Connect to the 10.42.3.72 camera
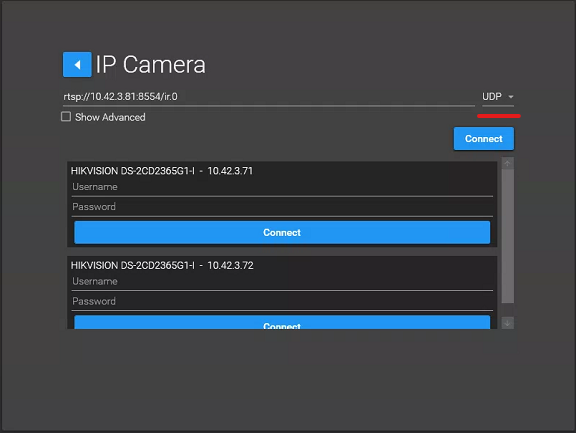Image resolution: width=576 pixels, height=433 pixels. [x=282, y=322]
